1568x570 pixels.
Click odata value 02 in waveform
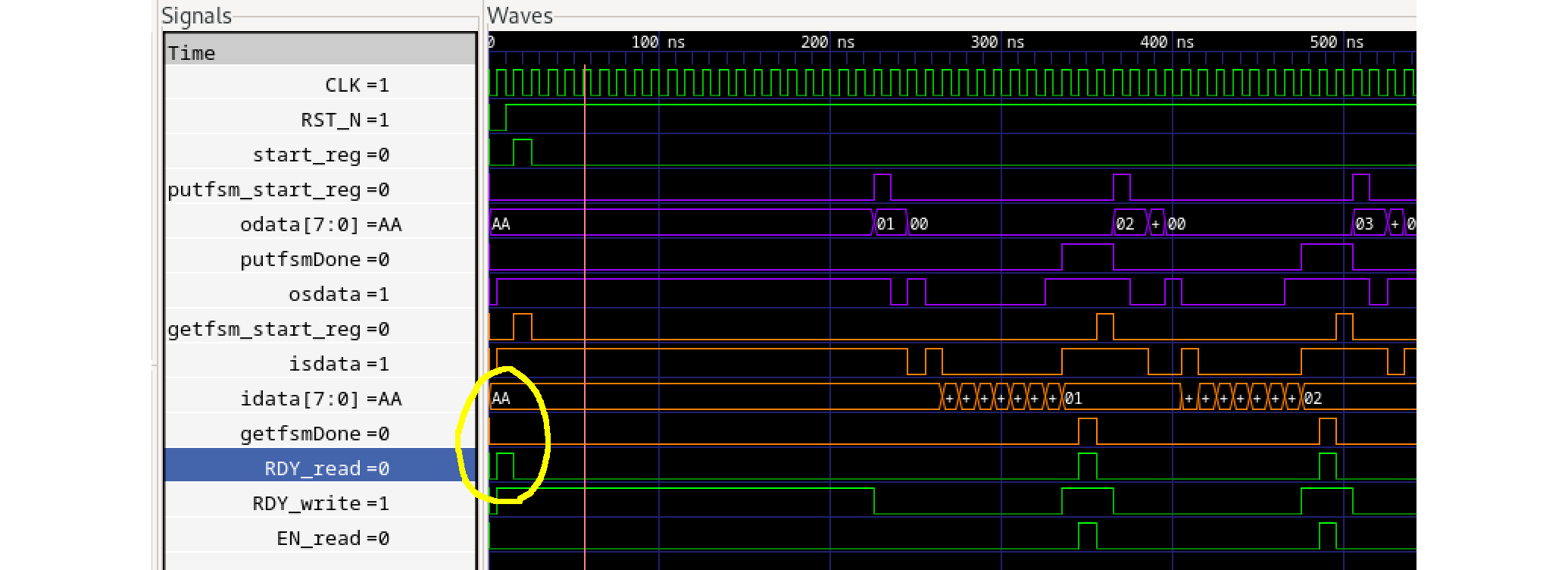click(x=1126, y=224)
